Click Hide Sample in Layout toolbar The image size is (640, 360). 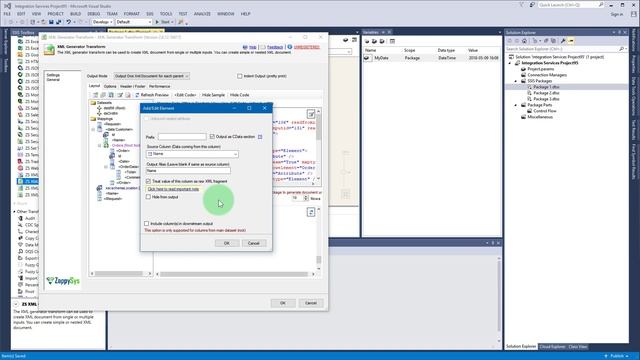213,95
